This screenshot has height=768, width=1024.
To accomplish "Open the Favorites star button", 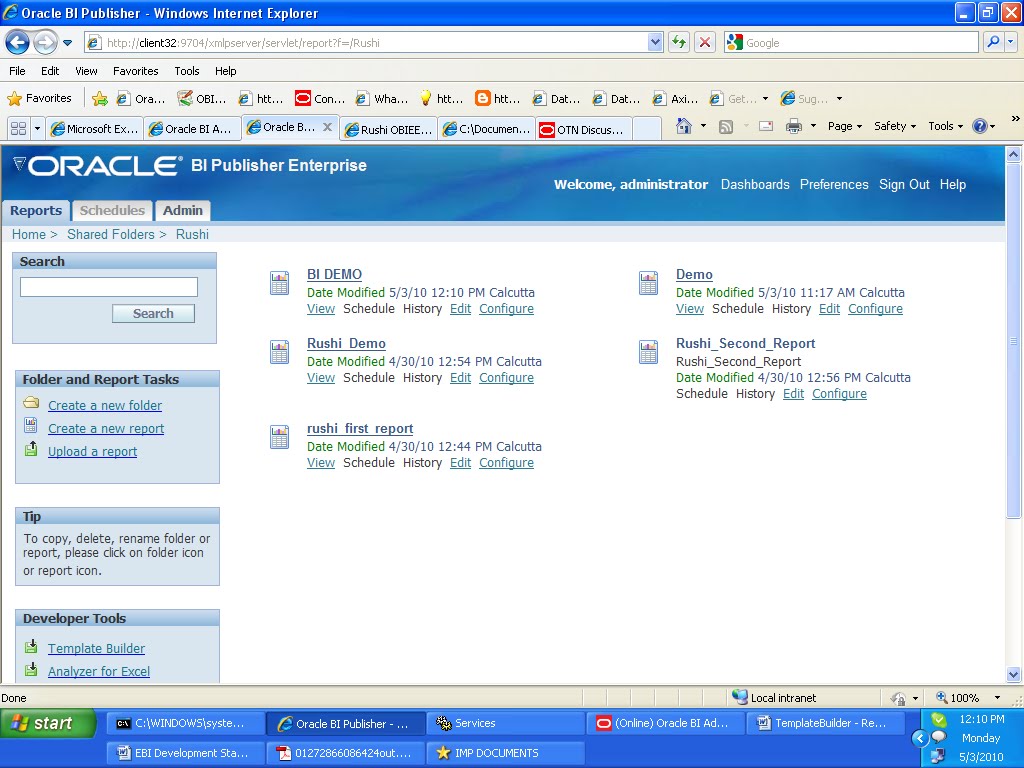I will (39, 99).
